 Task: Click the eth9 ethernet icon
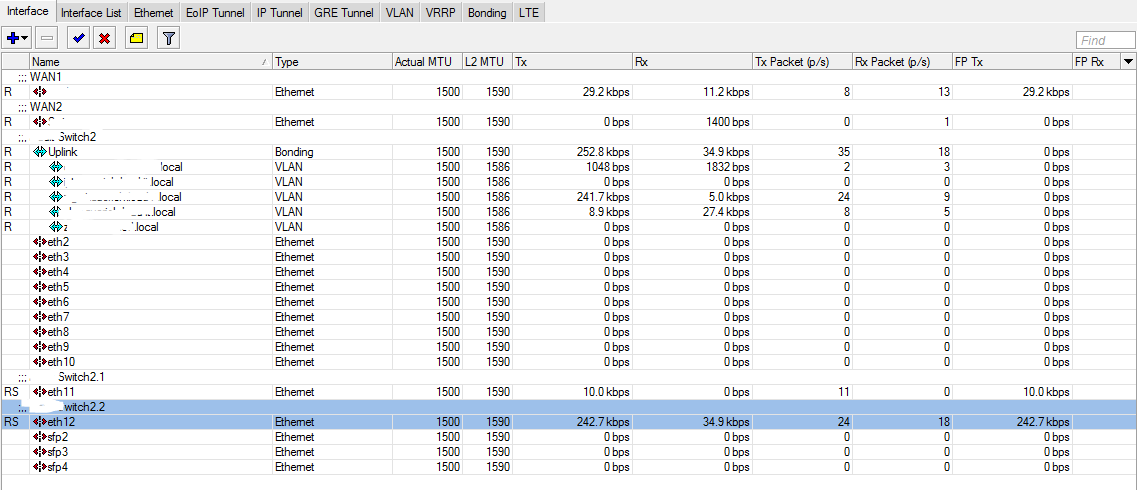40,347
